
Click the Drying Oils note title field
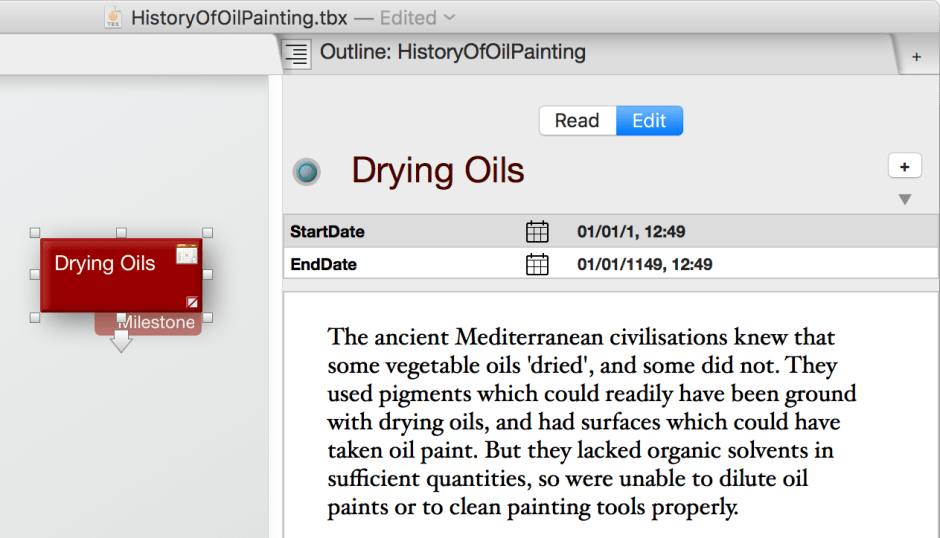[437, 171]
